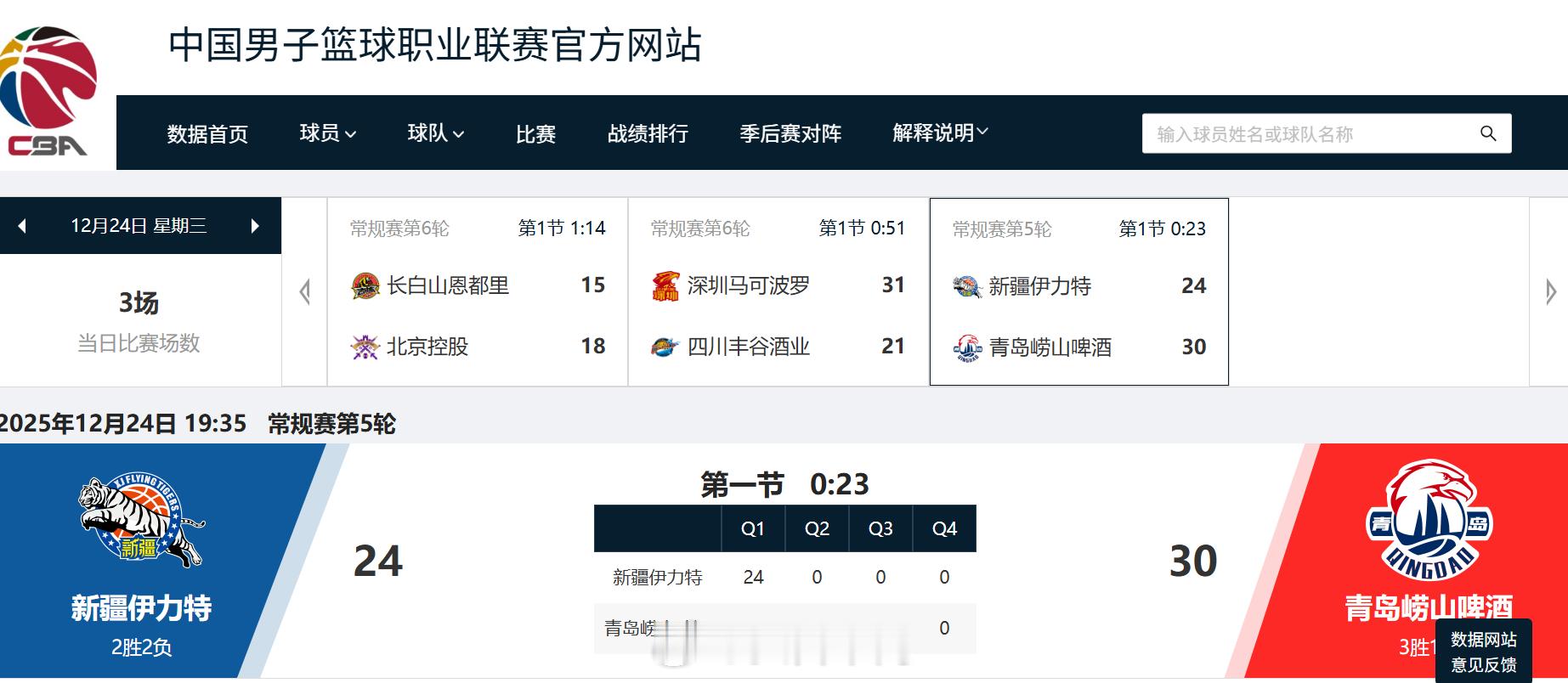Click 青岛崂山啤酒 heading on red banner

coord(1429,608)
